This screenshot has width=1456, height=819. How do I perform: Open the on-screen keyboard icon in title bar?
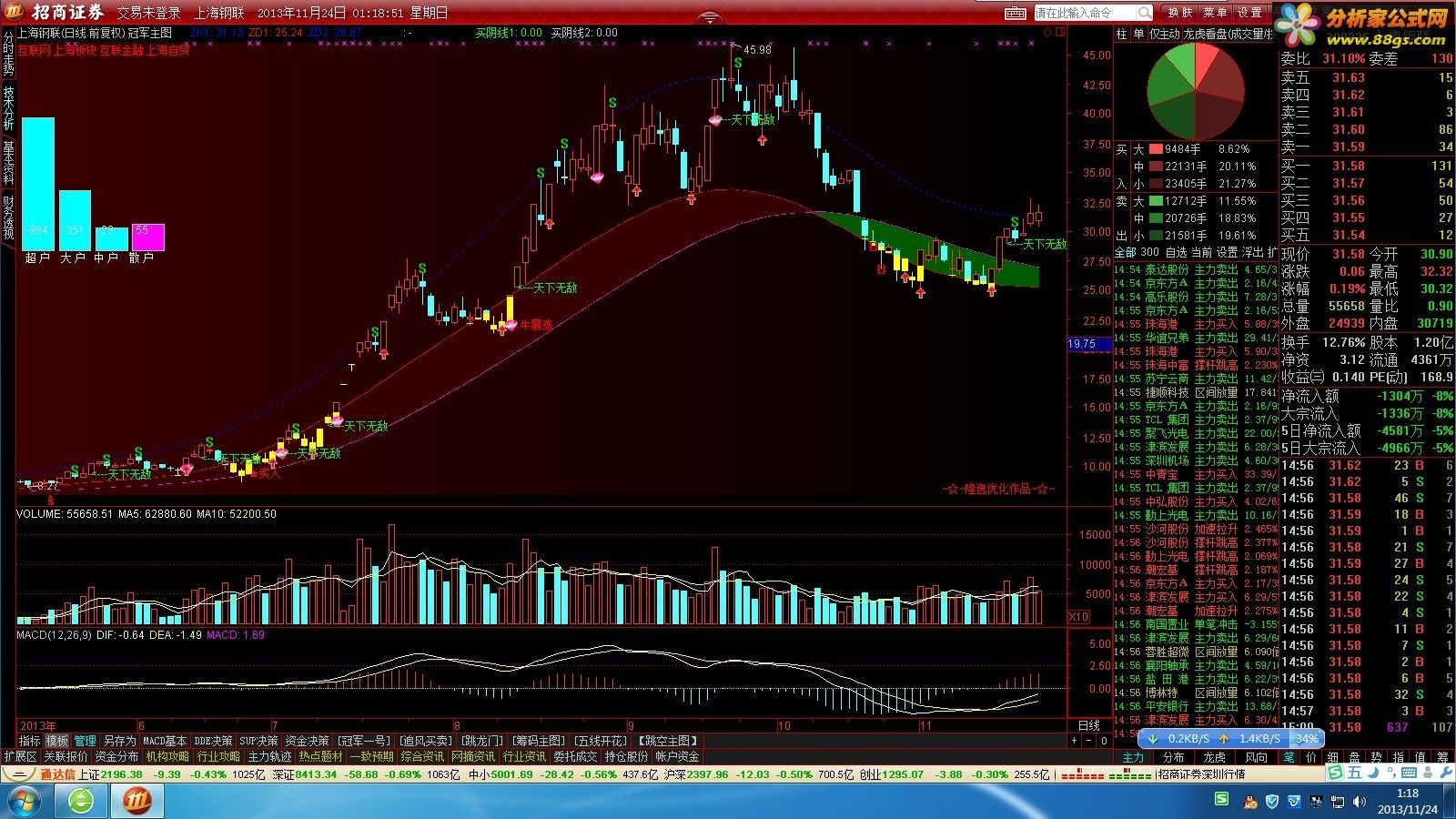[x=1016, y=13]
